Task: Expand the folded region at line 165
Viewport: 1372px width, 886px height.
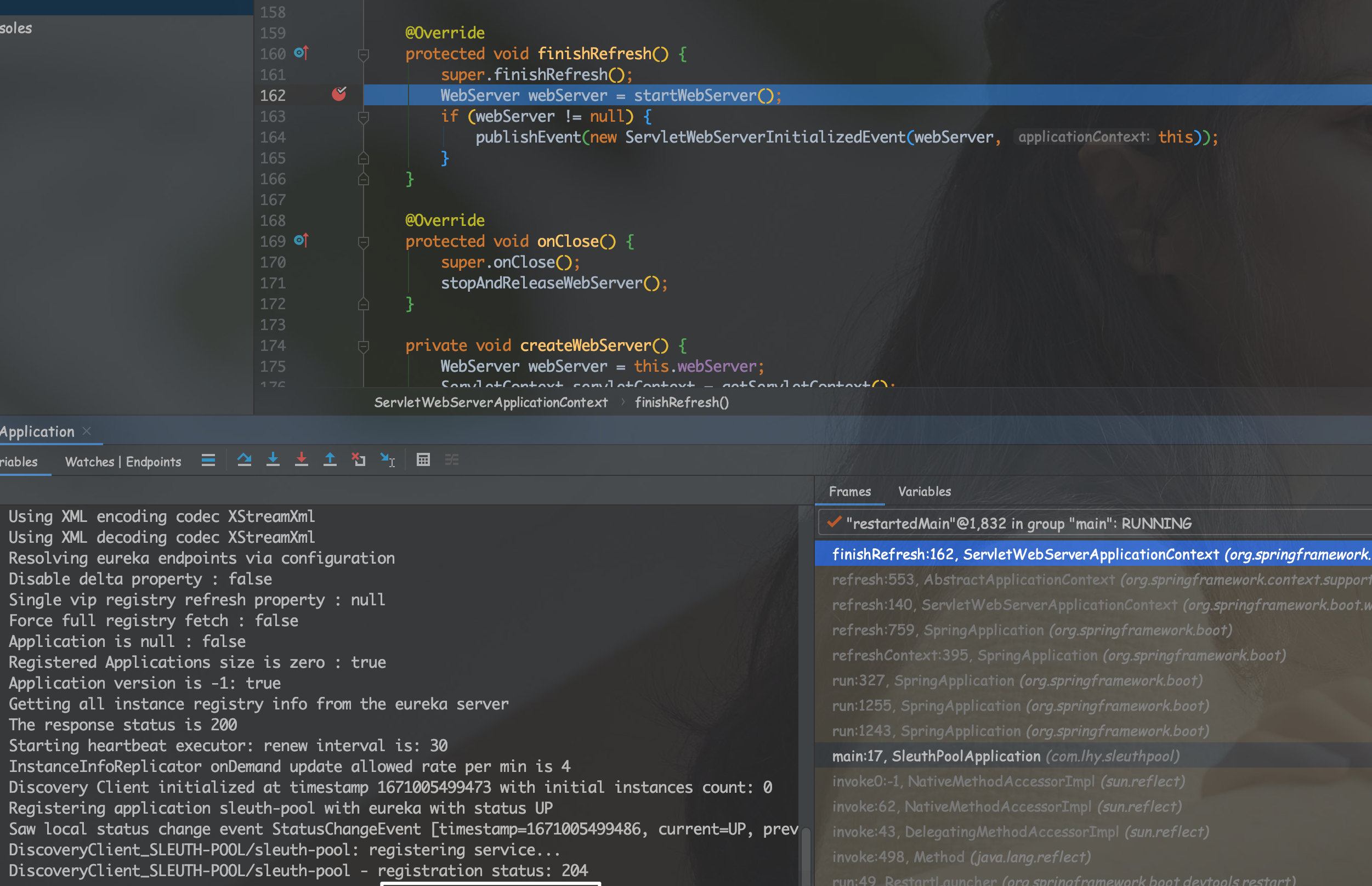Action: [363, 158]
